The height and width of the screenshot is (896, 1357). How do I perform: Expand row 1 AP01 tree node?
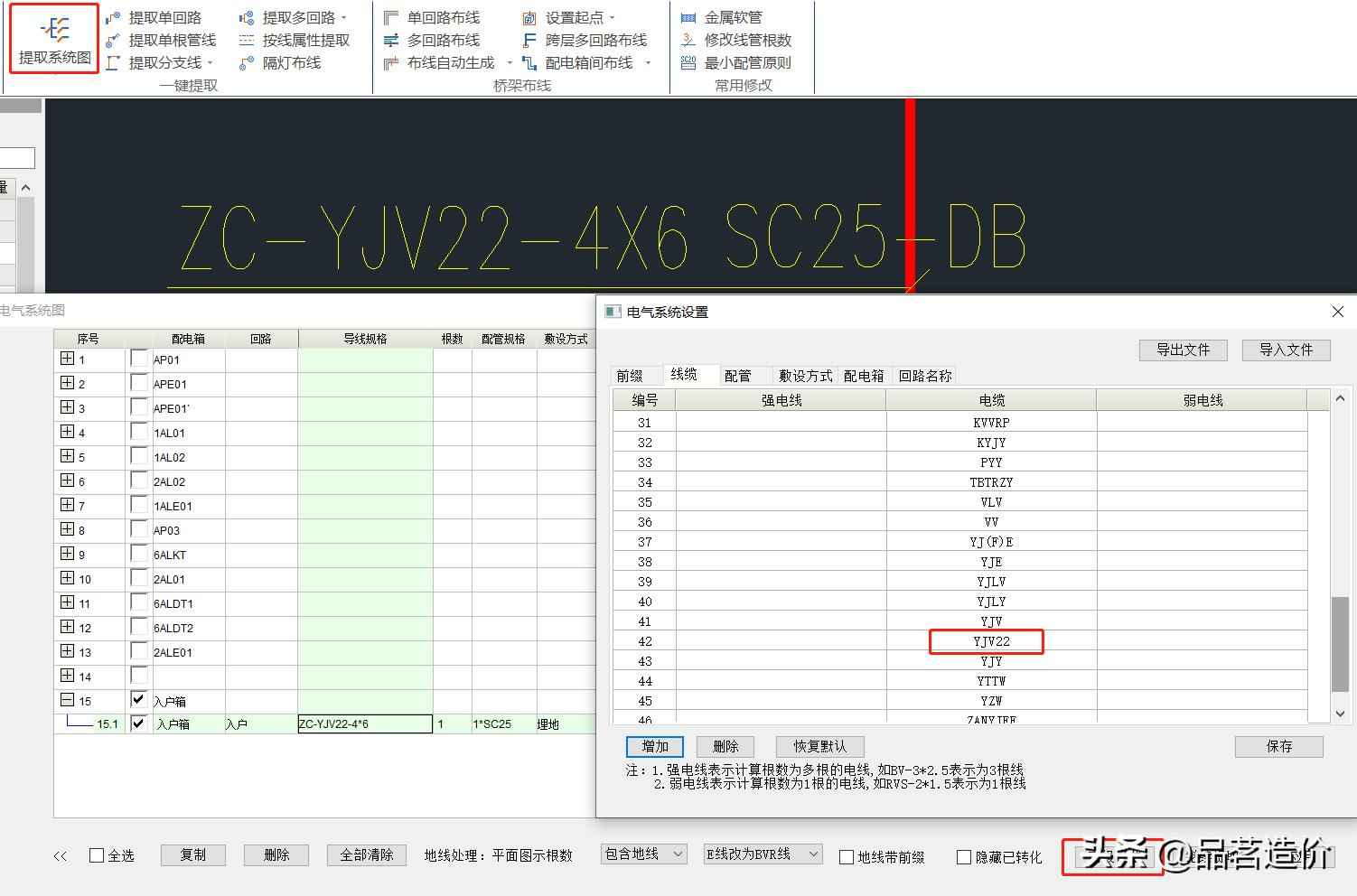pyautogui.click(x=67, y=359)
